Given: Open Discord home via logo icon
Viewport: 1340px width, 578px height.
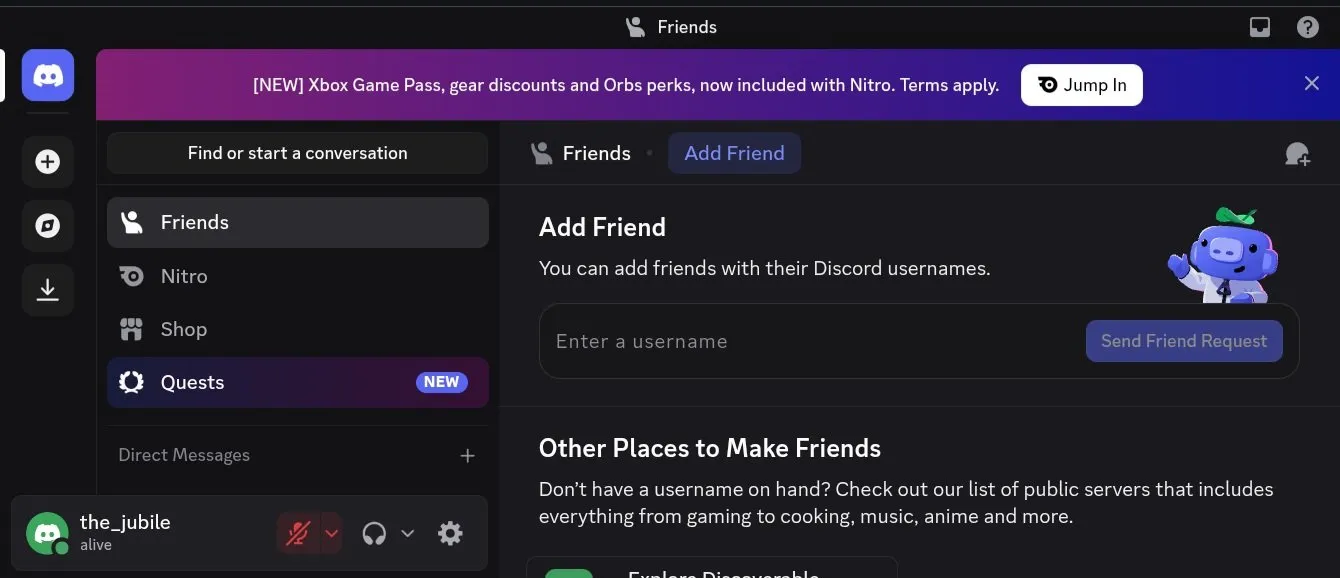Looking at the screenshot, I should coord(48,75).
